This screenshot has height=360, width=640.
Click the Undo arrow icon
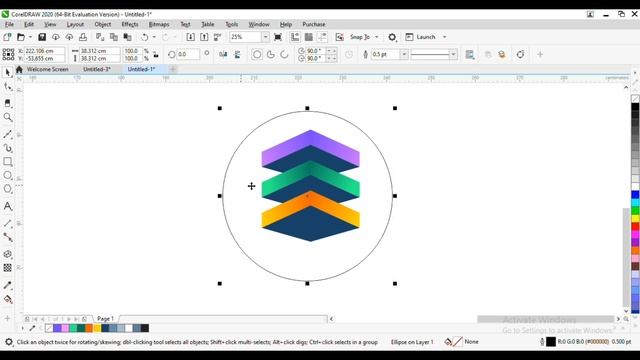[x=144, y=37]
